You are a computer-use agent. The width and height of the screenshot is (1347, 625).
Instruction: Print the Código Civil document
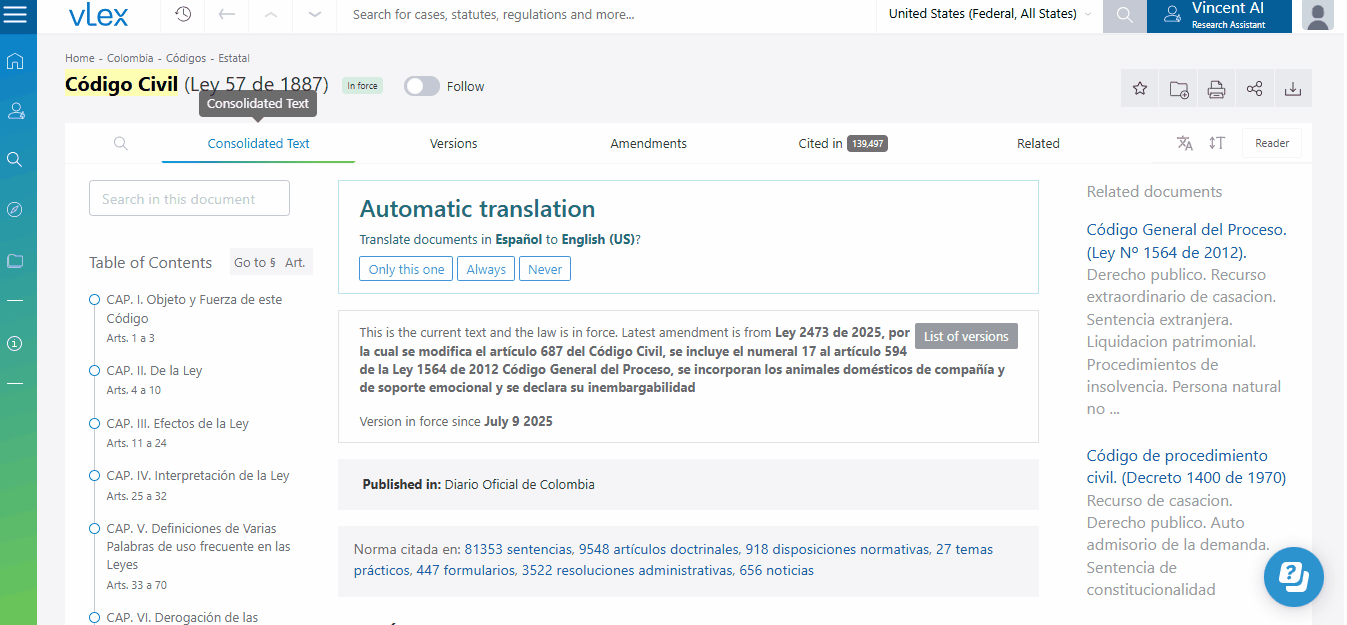1216,89
